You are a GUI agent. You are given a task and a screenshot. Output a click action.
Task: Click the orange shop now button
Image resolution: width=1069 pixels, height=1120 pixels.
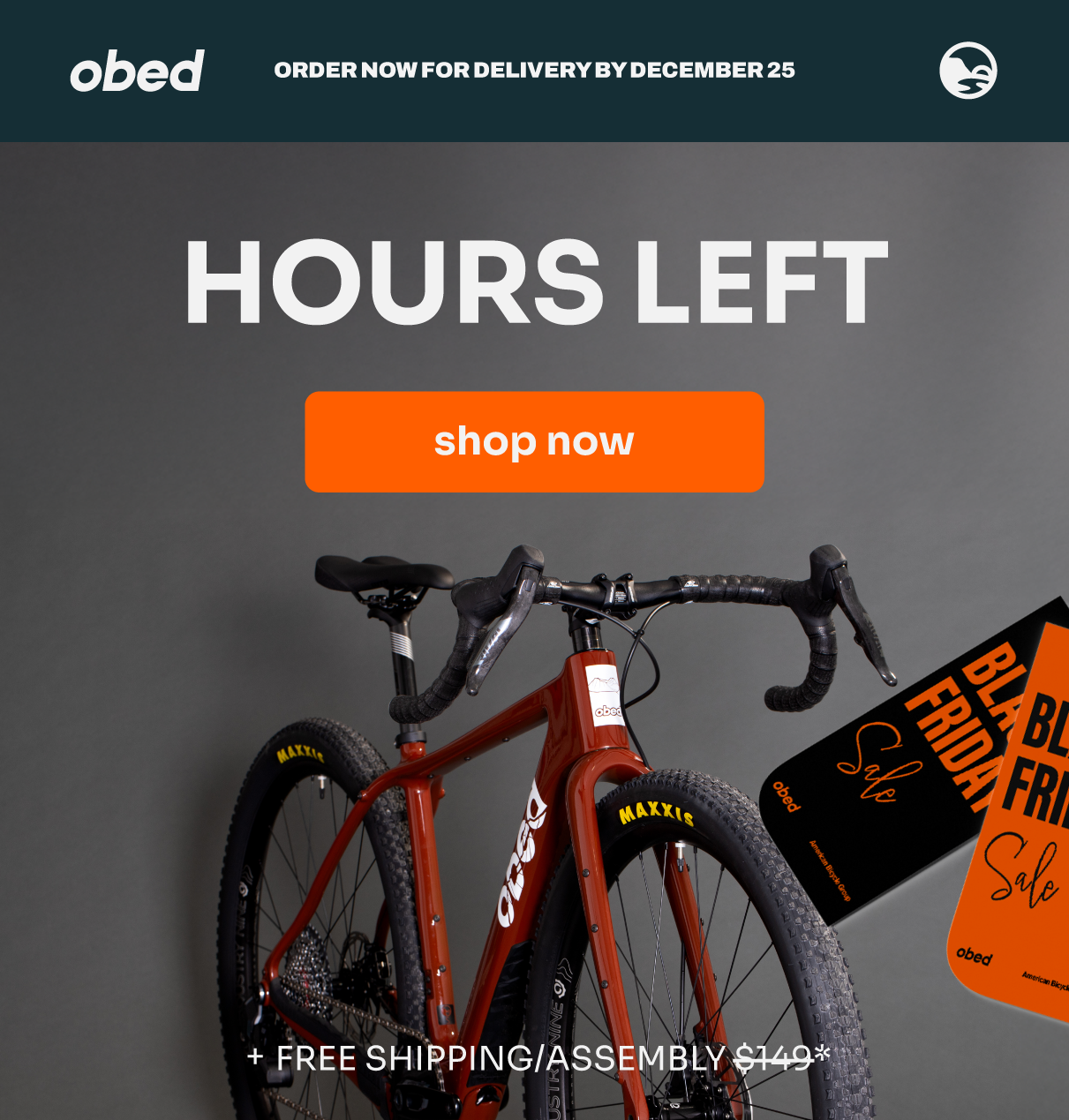[534, 441]
